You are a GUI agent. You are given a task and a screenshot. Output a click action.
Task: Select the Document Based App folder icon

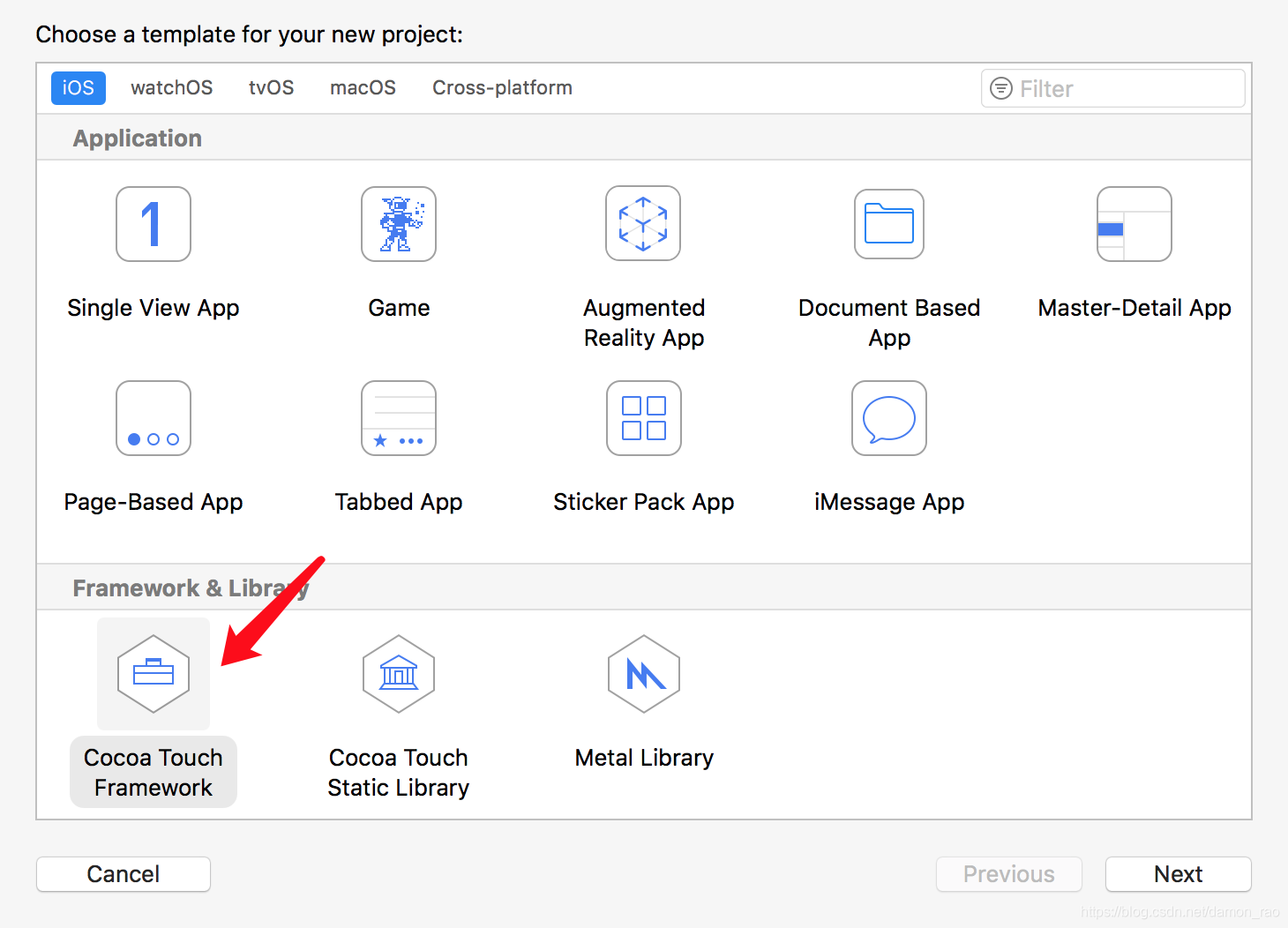pyautogui.click(x=889, y=224)
